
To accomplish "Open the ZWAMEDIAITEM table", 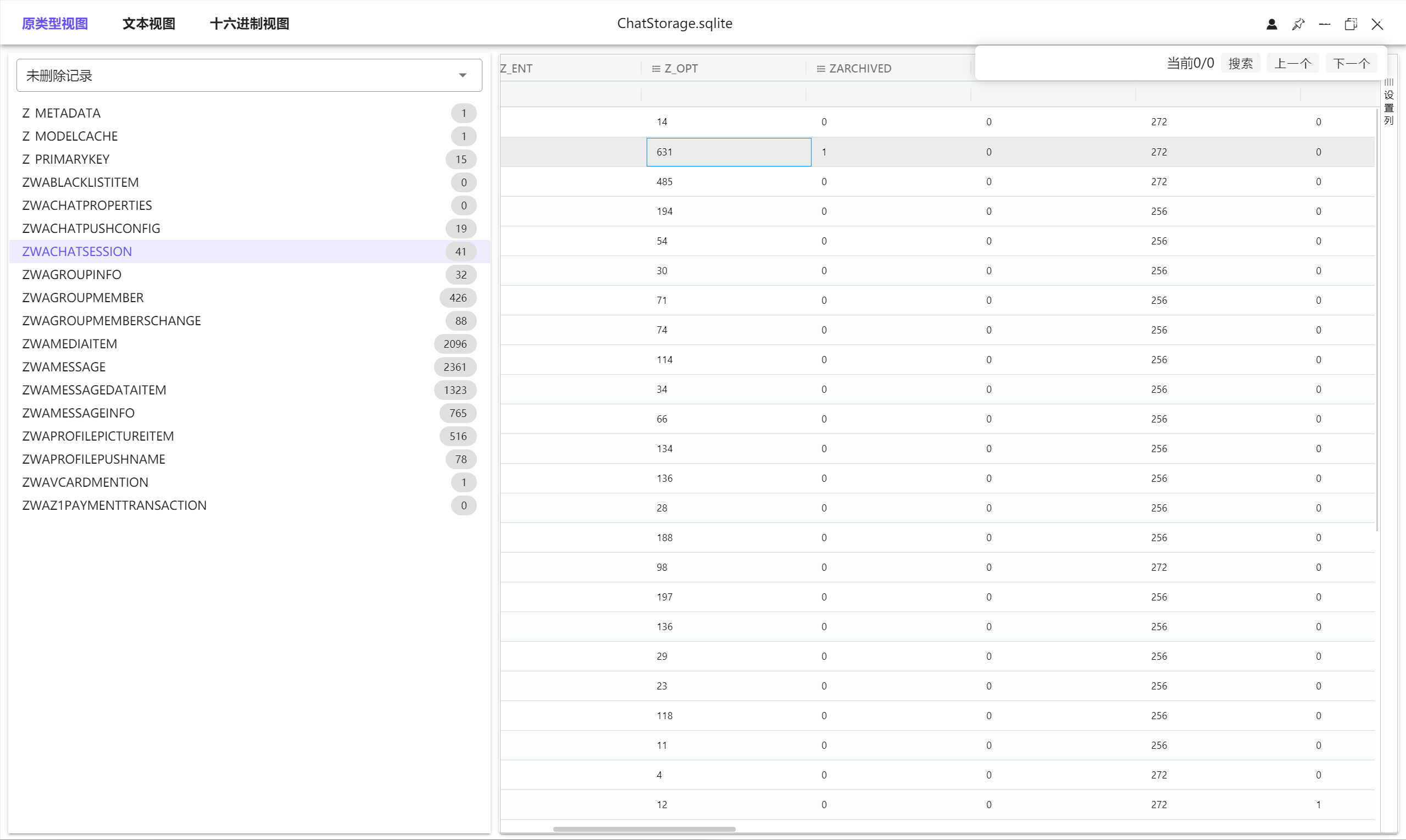I will pos(70,343).
